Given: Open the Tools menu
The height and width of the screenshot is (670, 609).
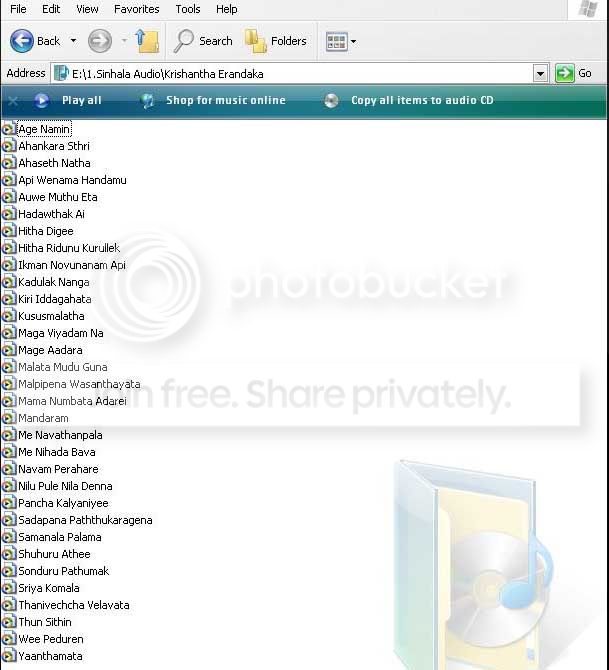Looking at the screenshot, I should tap(188, 9).
